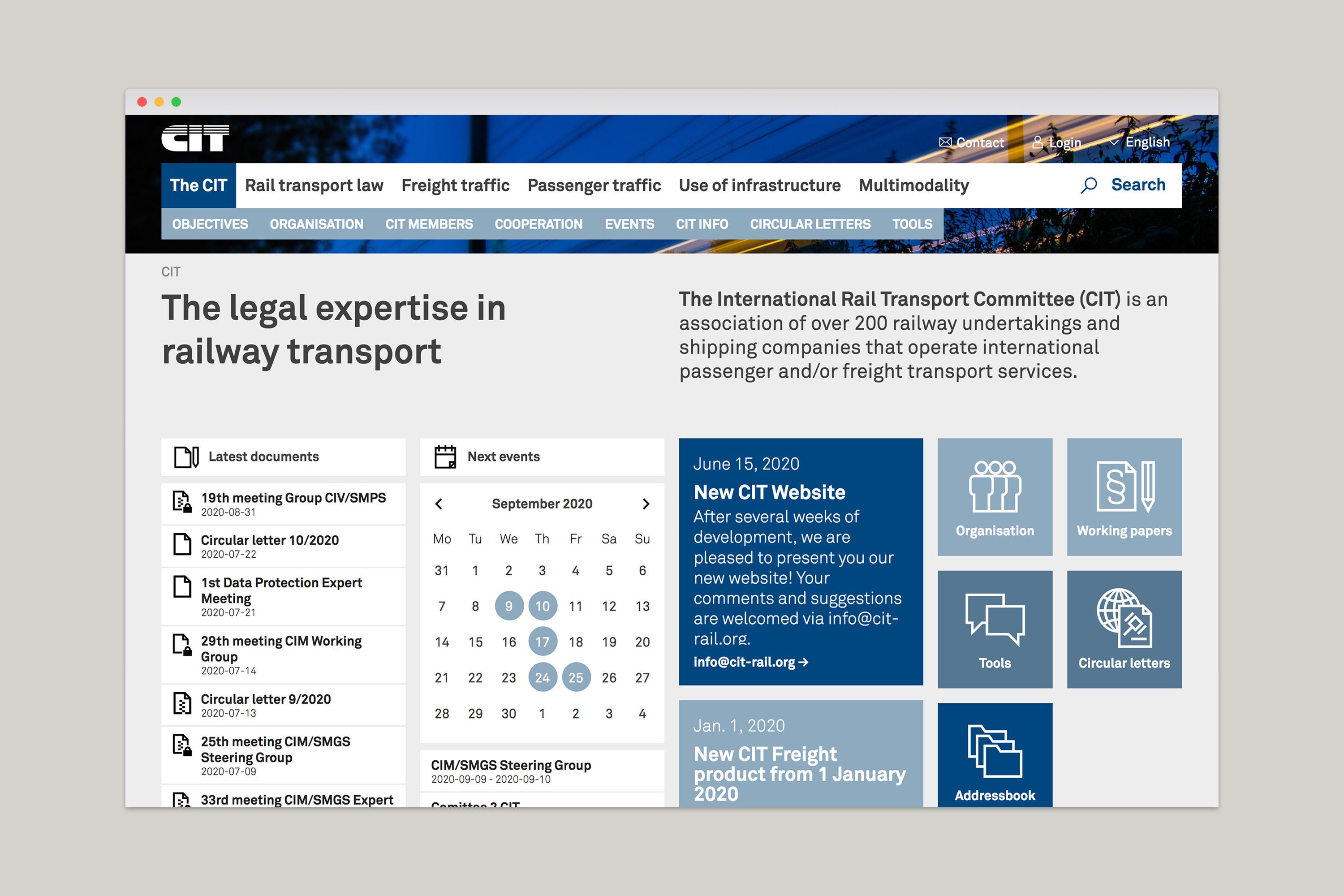Open Rail transport law menu
1344x896 pixels.
tap(314, 185)
